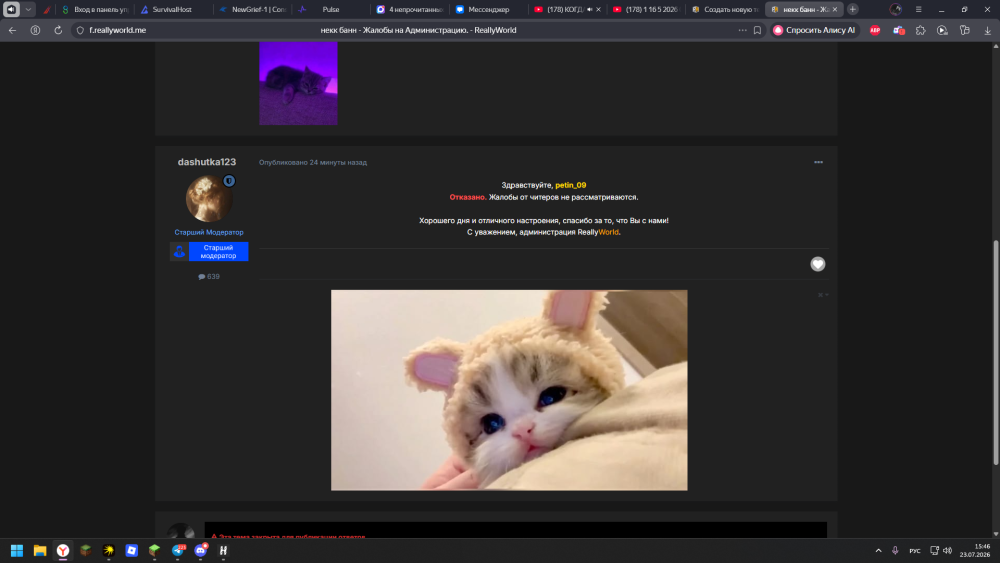Click the Yandex Browser taskbar icon

pos(62,550)
